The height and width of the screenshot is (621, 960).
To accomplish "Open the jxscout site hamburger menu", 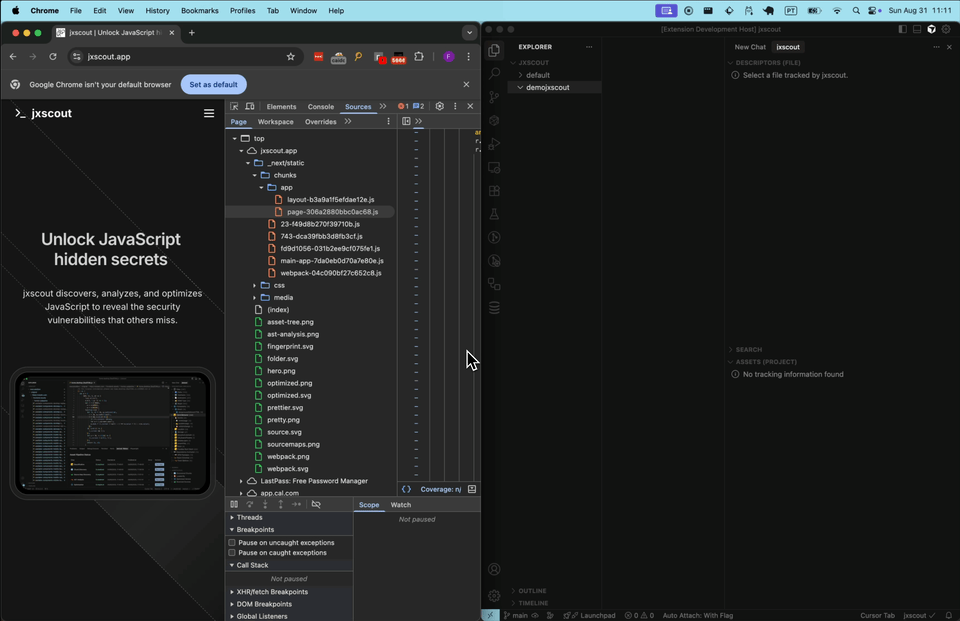I will (209, 113).
